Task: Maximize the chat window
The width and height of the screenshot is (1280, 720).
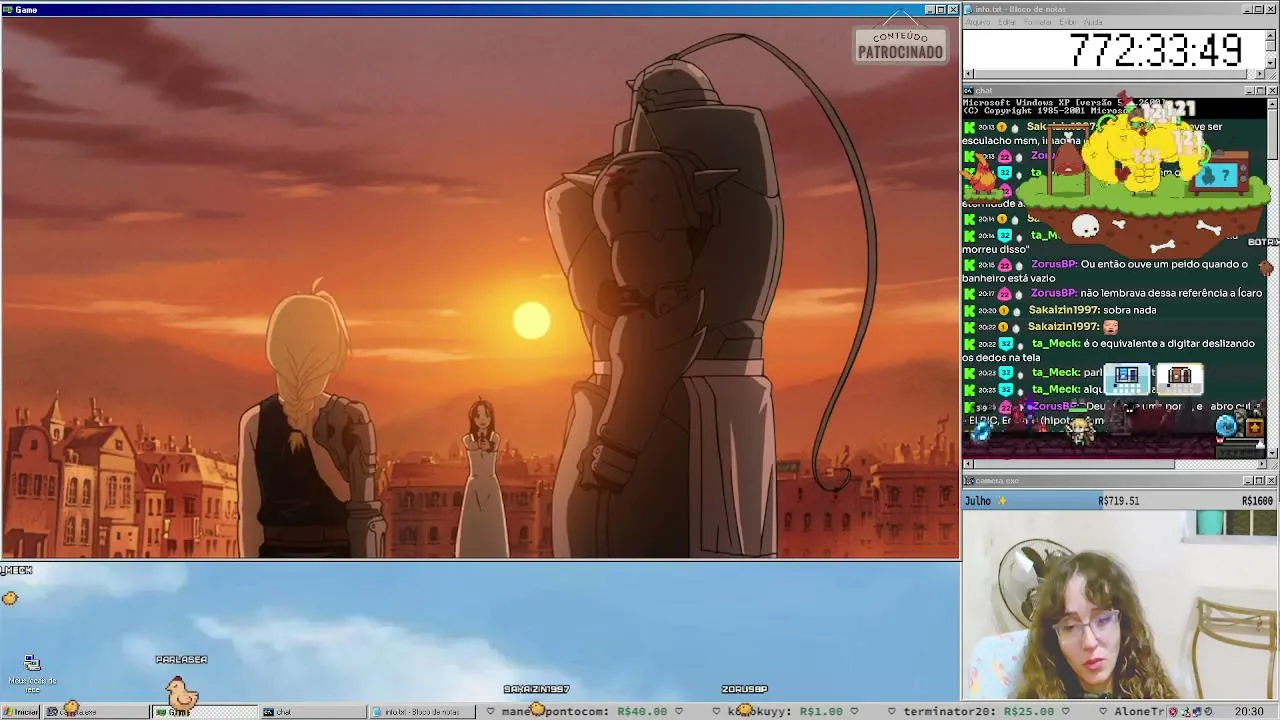Action: (x=1260, y=90)
